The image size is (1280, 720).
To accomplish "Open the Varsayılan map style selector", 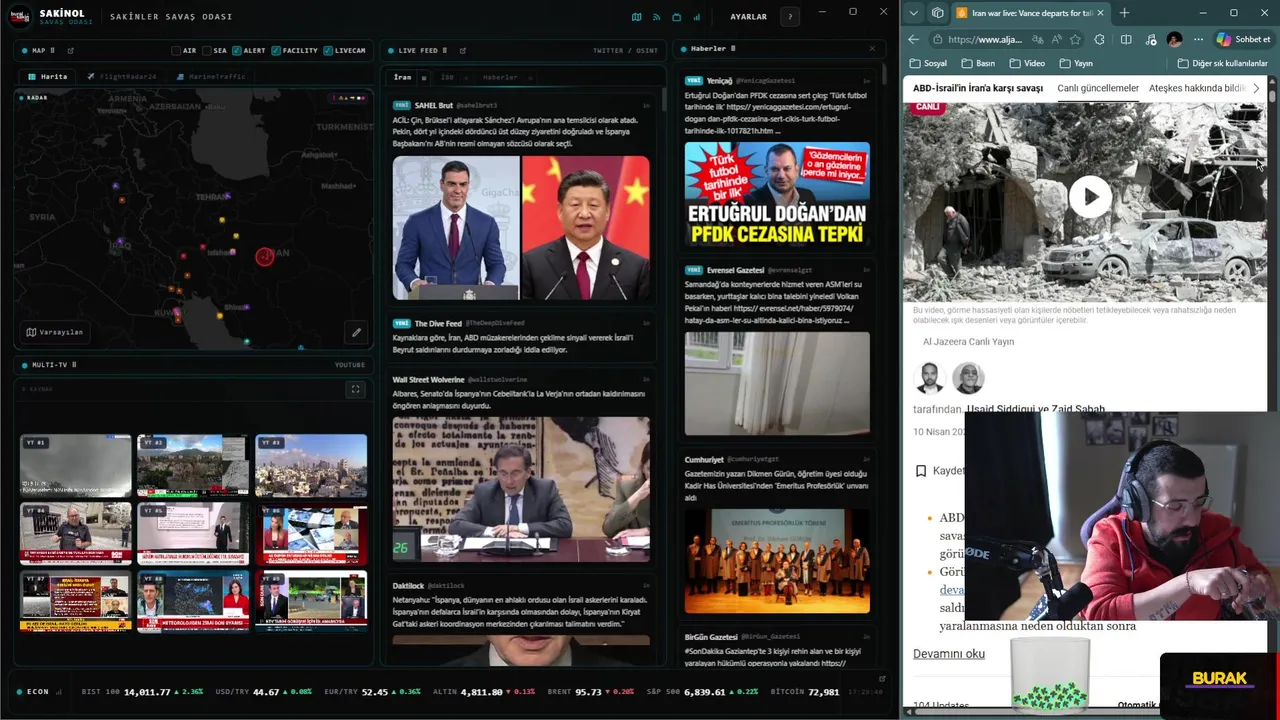I will point(55,332).
